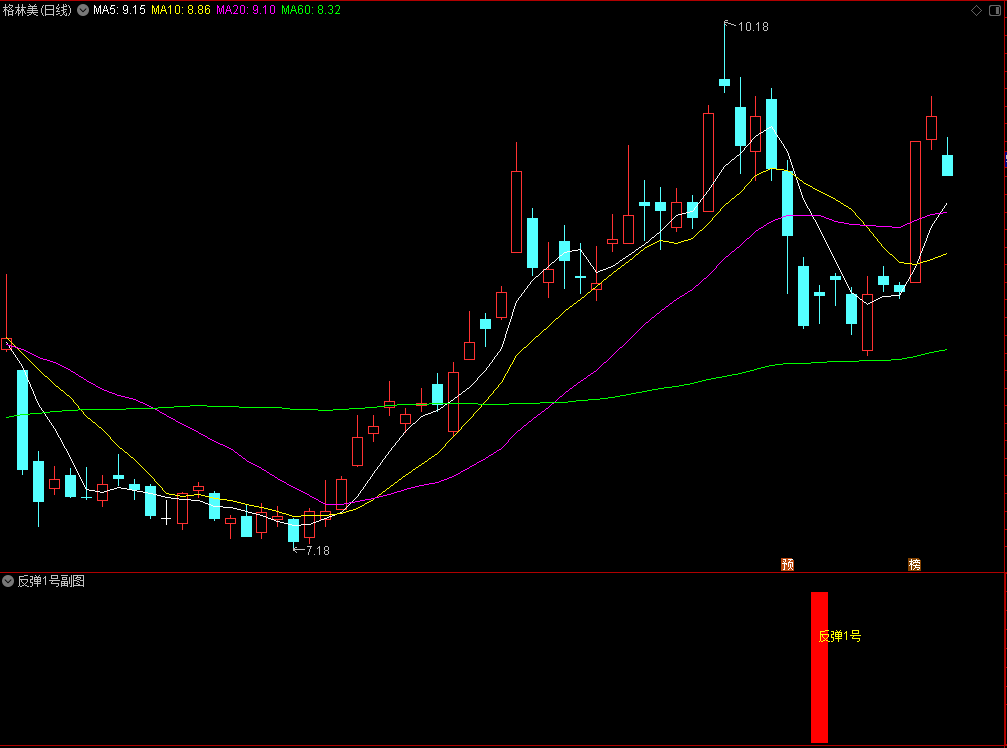
Task: Click the 榜 marker below the chart
Action: [x=915, y=564]
